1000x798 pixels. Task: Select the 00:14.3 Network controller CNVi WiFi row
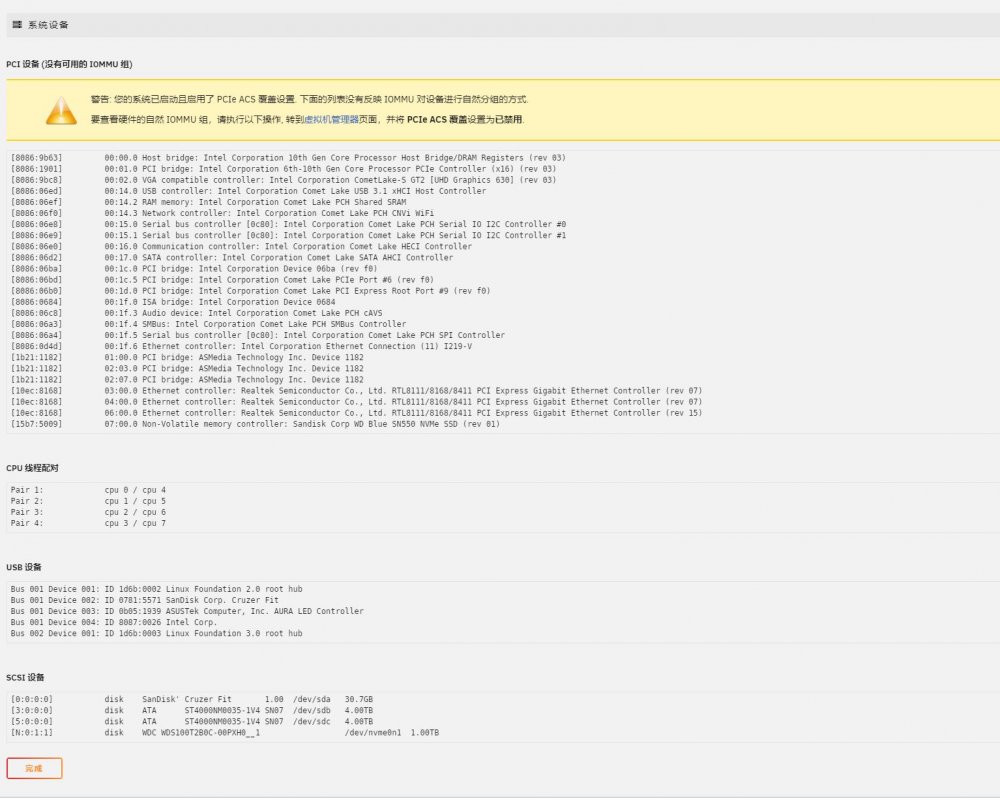pos(222,213)
